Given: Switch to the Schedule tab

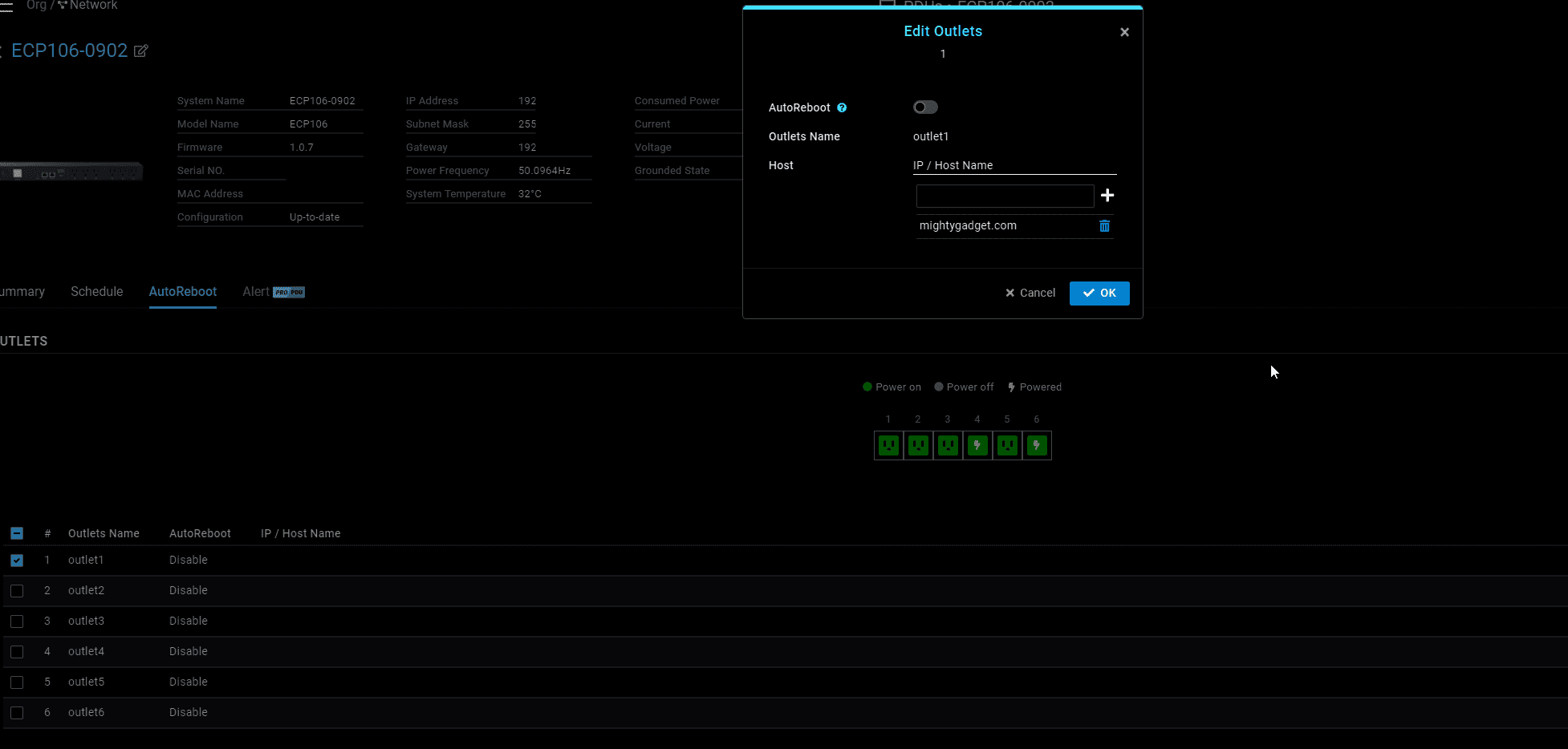Looking at the screenshot, I should [x=96, y=292].
